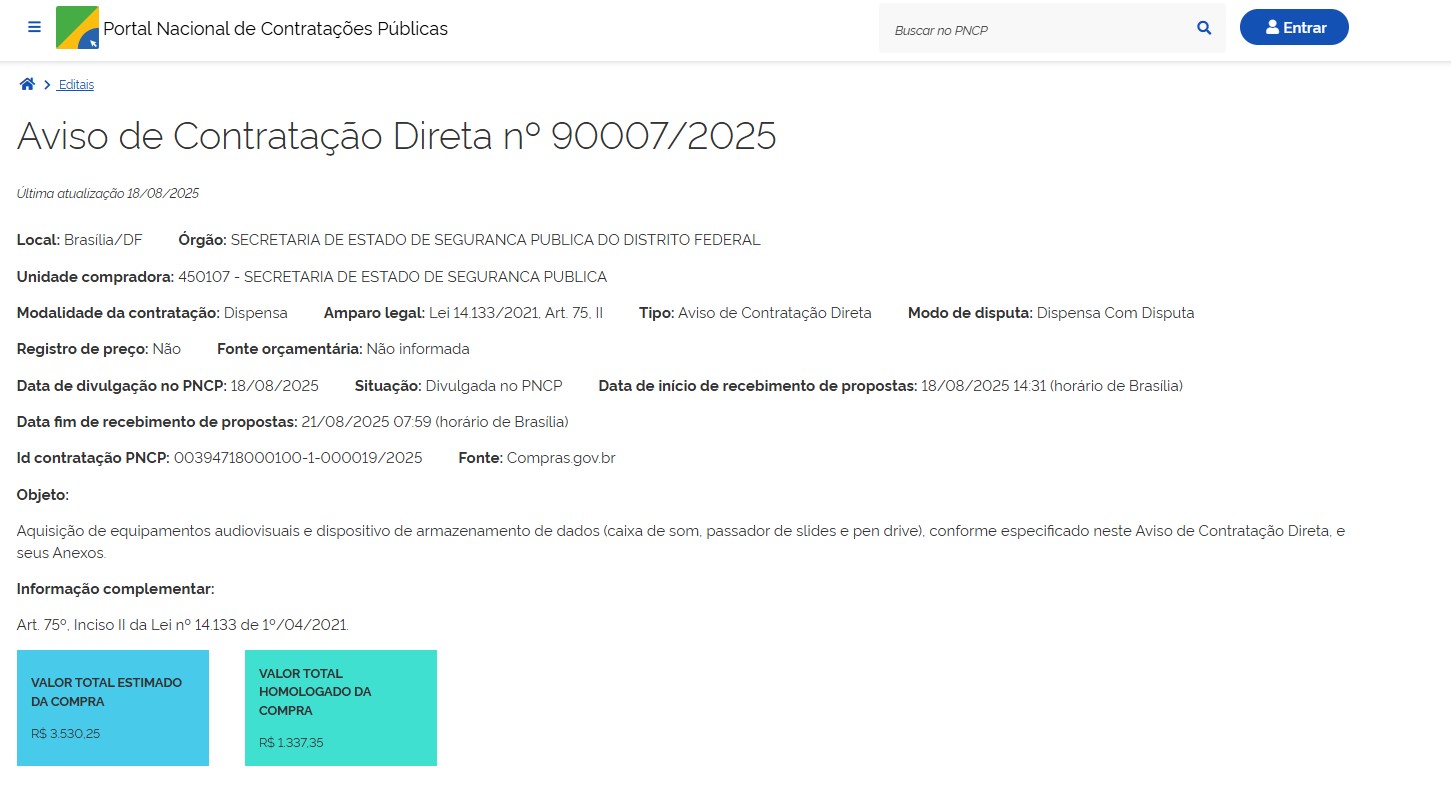Open the Editais breadcrumb link
Screen dimensions: 1451x800
coord(76,85)
